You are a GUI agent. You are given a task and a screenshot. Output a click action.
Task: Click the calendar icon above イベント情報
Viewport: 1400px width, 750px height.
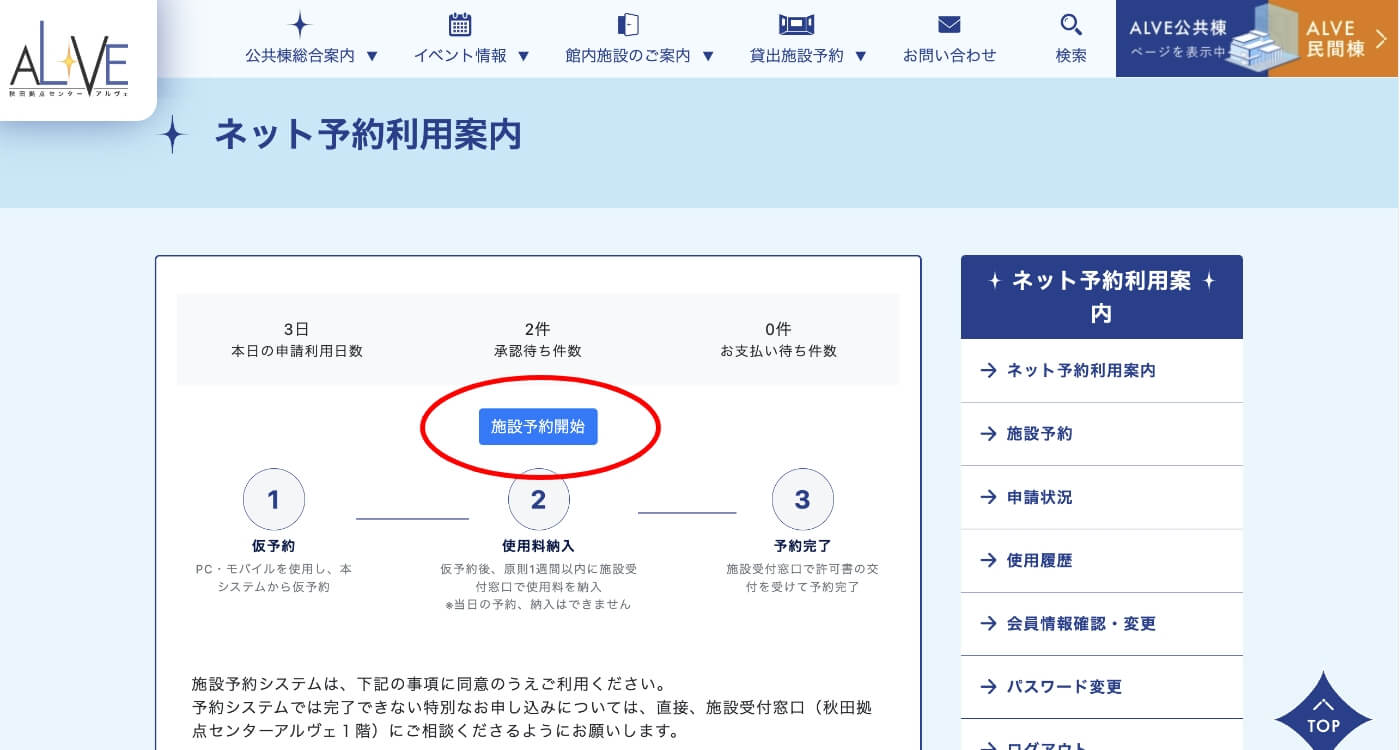460,25
